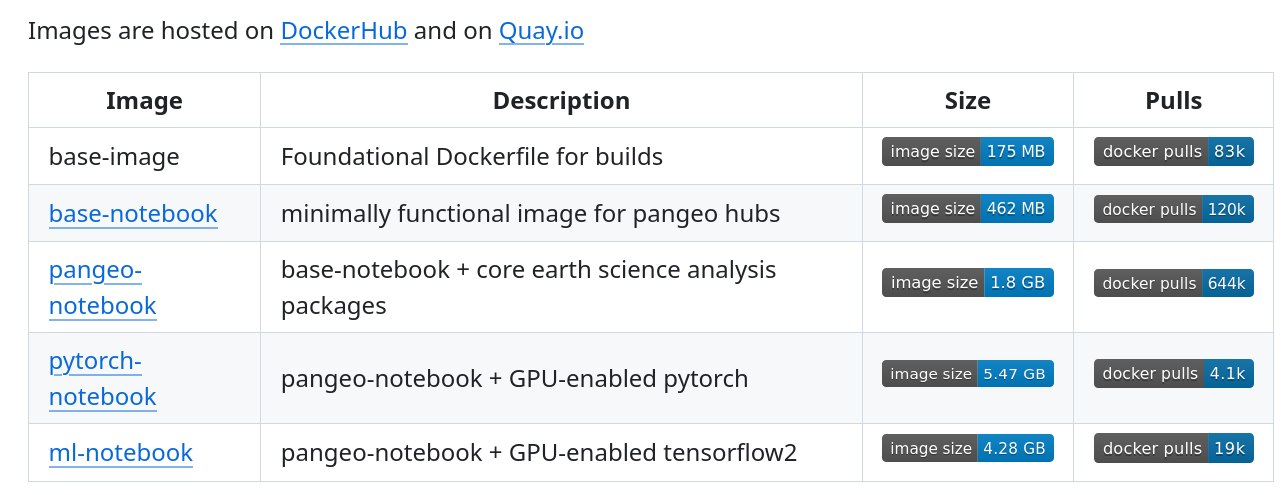The height and width of the screenshot is (495, 1285).
Task: Open the DockerHub link
Action: pos(343,31)
